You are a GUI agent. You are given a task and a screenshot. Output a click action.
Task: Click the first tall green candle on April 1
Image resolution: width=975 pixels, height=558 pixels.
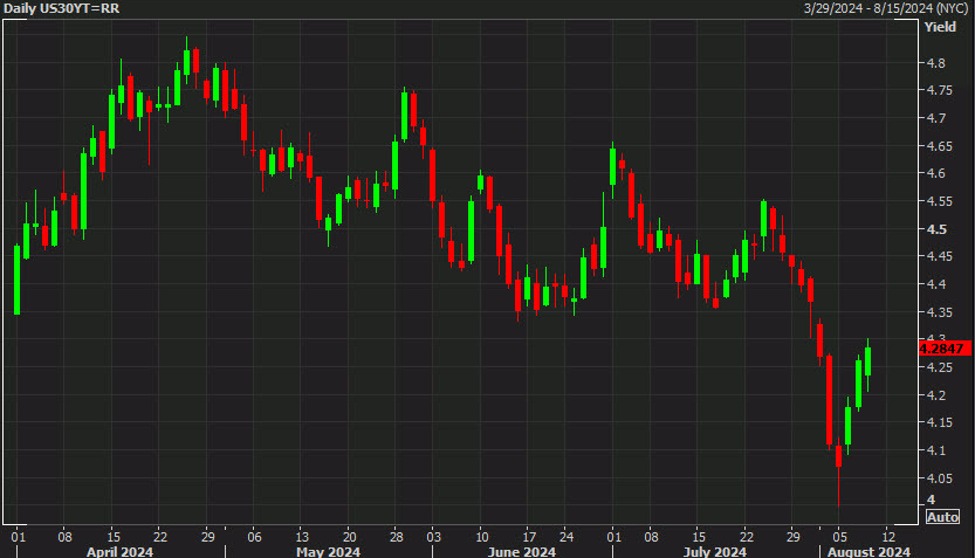pyautogui.click(x=17, y=280)
